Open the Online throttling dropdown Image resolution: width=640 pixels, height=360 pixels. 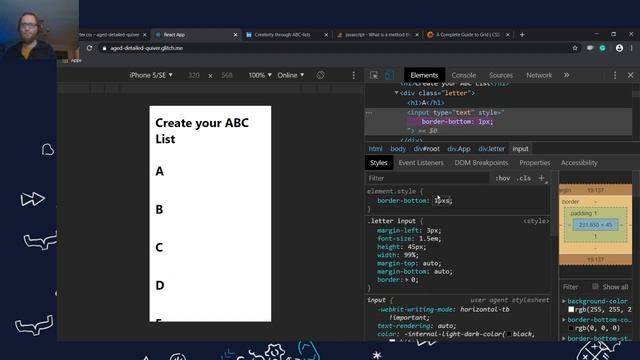pyautogui.click(x=291, y=75)
